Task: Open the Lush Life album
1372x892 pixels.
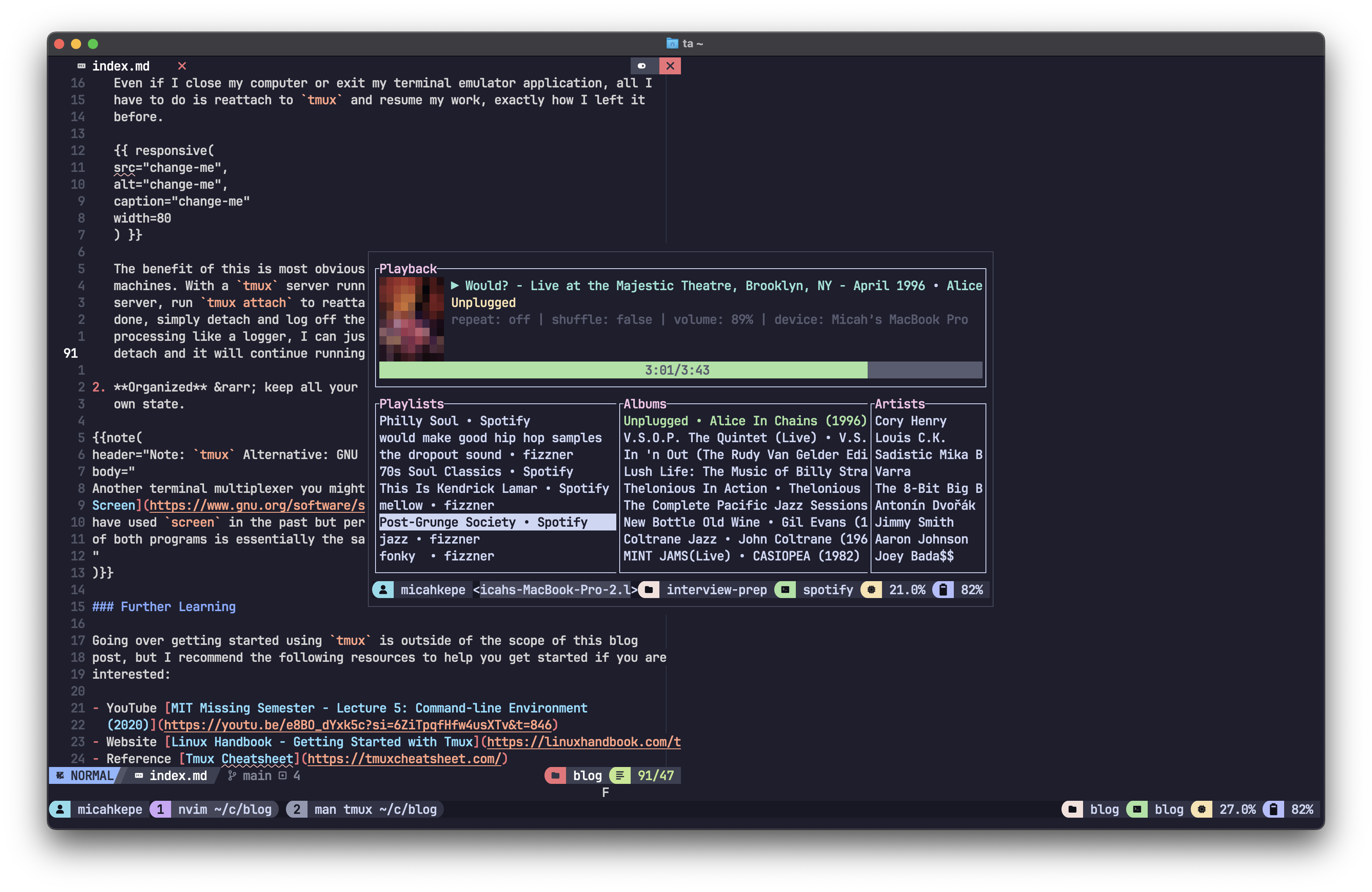Action: 745,471
